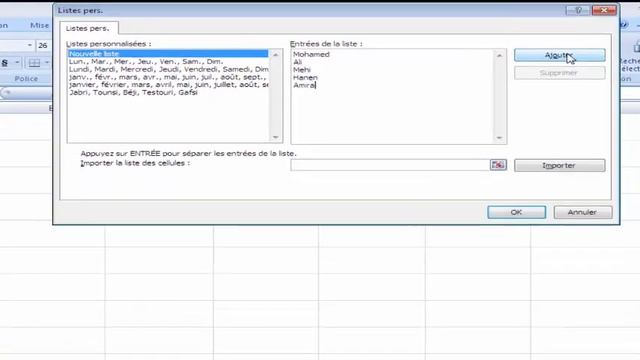Screen dimensions: 640x360
Task: Click custom lists scrollbar up arrow
Action: (x=276, y=55)
